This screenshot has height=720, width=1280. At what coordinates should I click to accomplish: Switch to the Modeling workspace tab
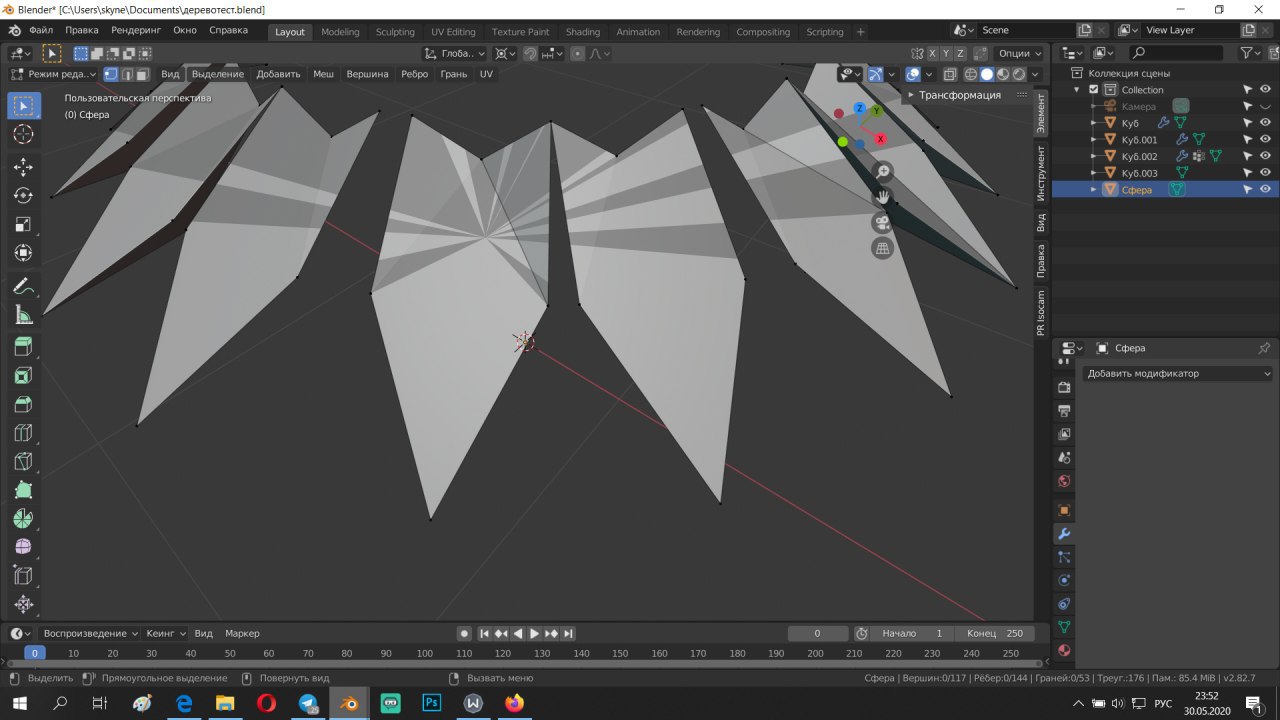(x=340, y=32)
